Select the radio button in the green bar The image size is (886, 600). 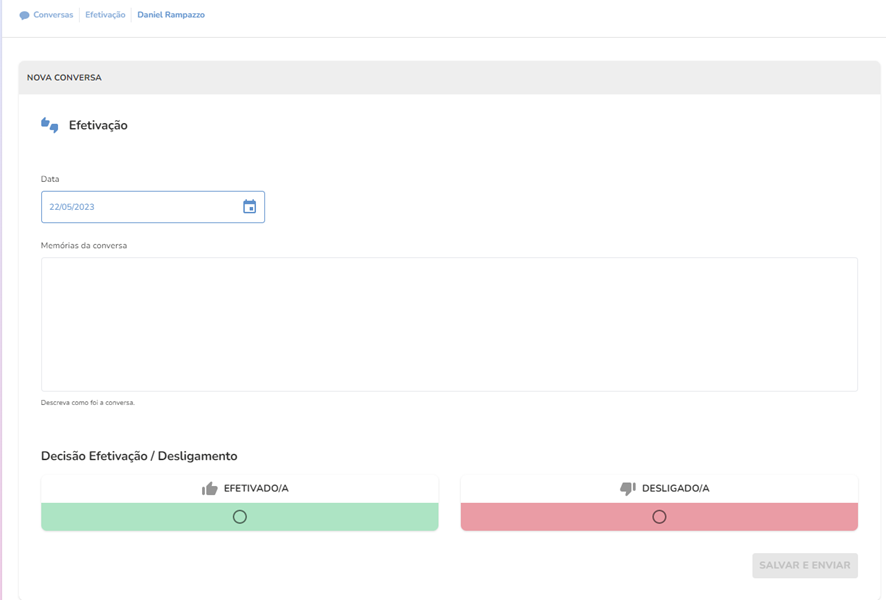240,517
